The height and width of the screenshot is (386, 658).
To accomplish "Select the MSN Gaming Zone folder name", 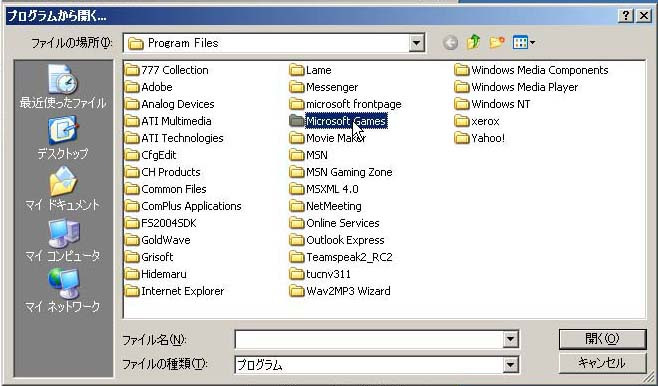I will click(349, 172).
